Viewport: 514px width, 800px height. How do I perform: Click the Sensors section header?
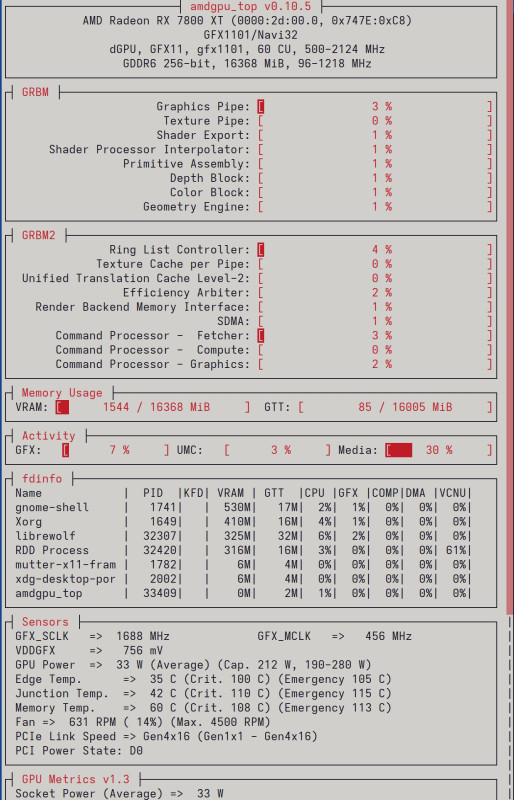[45, 621]
